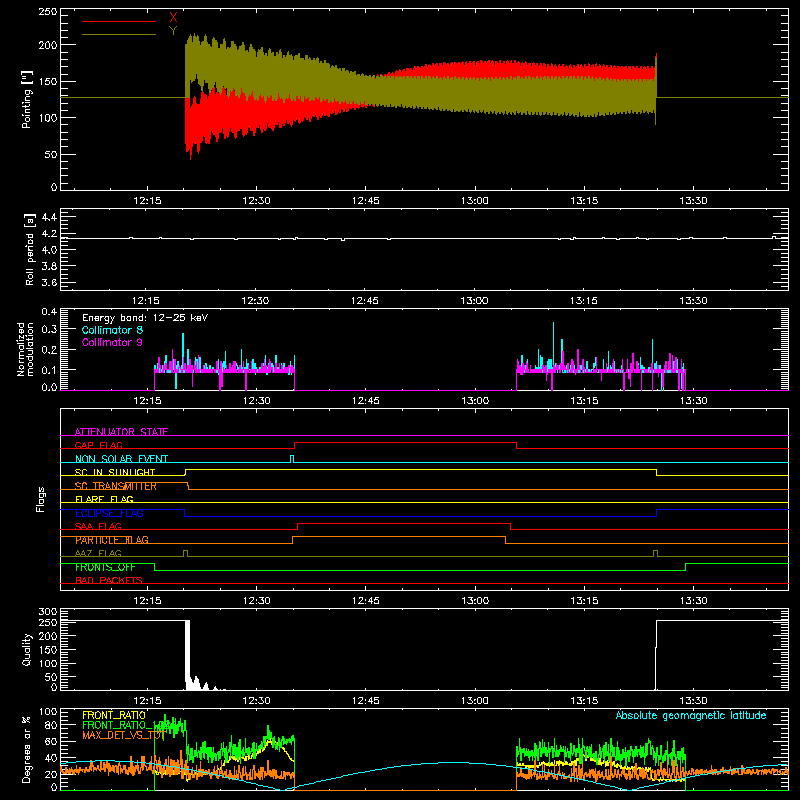
Task: Click the 300 value on Quality axis
Action: coord(47,612)
